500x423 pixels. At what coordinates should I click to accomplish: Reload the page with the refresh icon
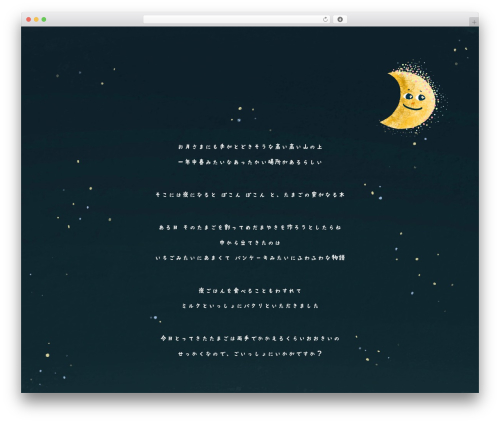tap(325, 19)
